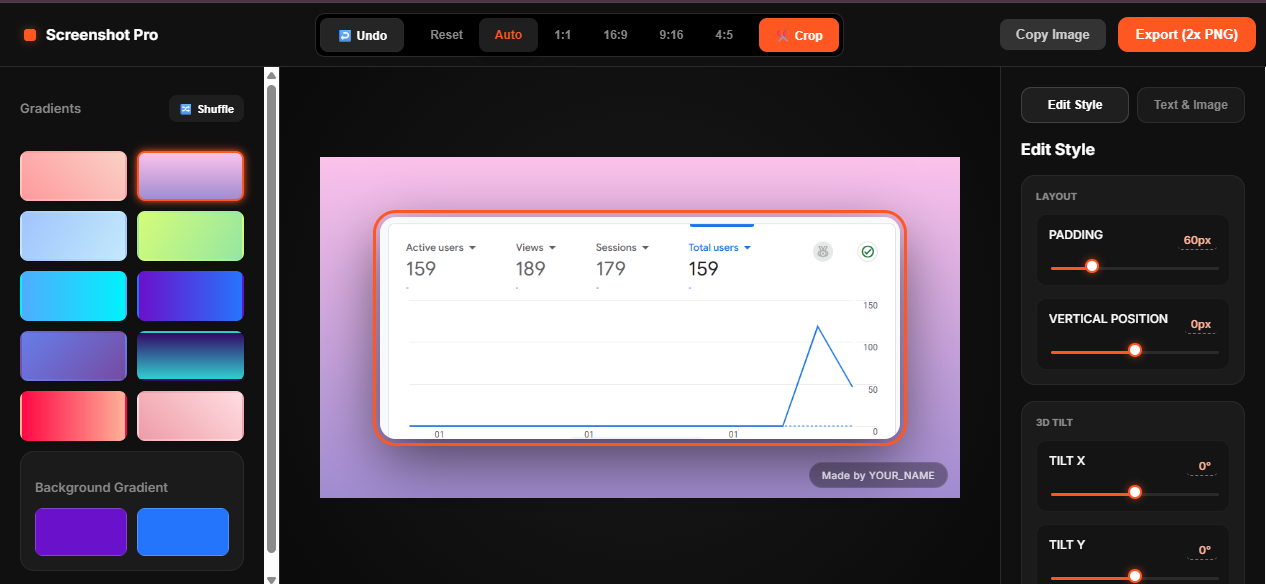Click the 189 views value
This screenshot has width=1266, height=584.
pyautogui.click(x=530, y=269)
